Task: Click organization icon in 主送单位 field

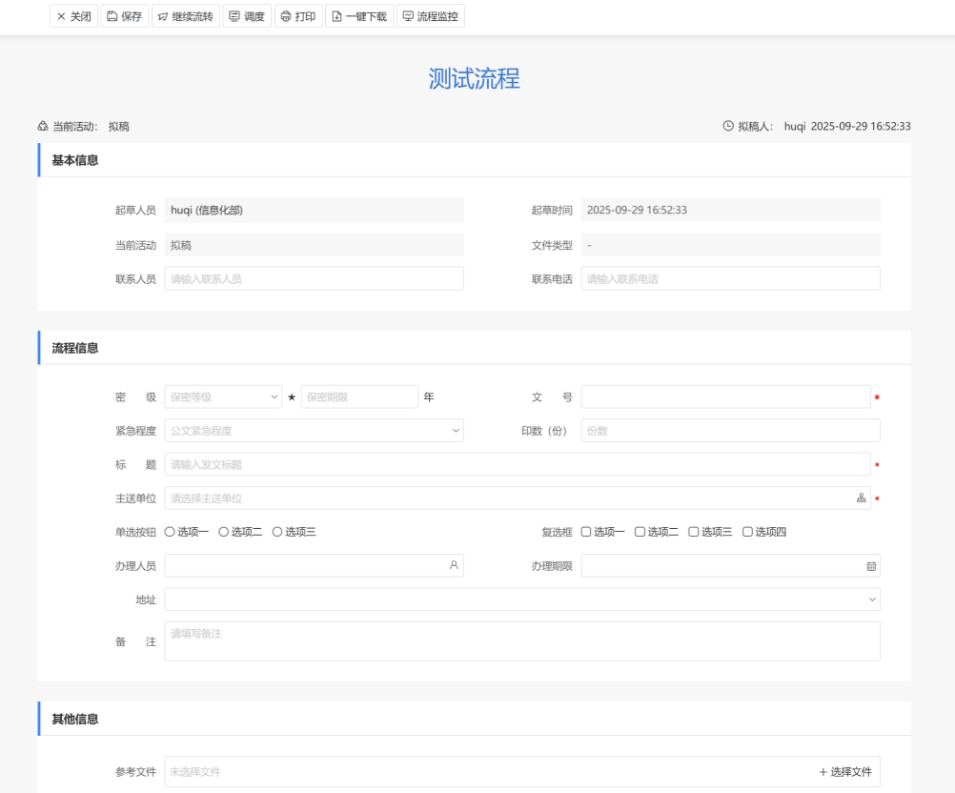Action: (x=861, y=498)
